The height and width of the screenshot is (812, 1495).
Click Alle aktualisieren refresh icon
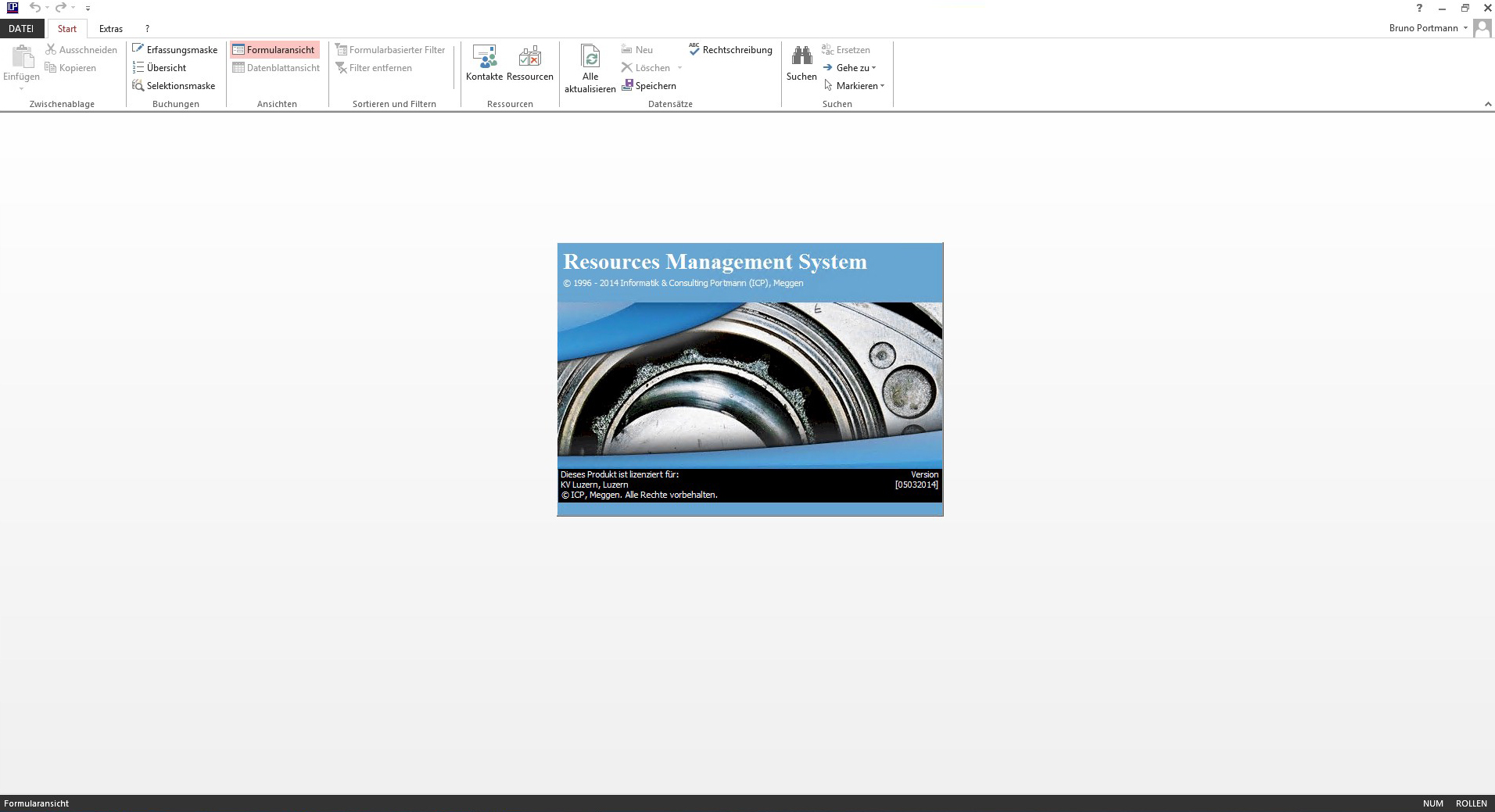pos(590,56)
